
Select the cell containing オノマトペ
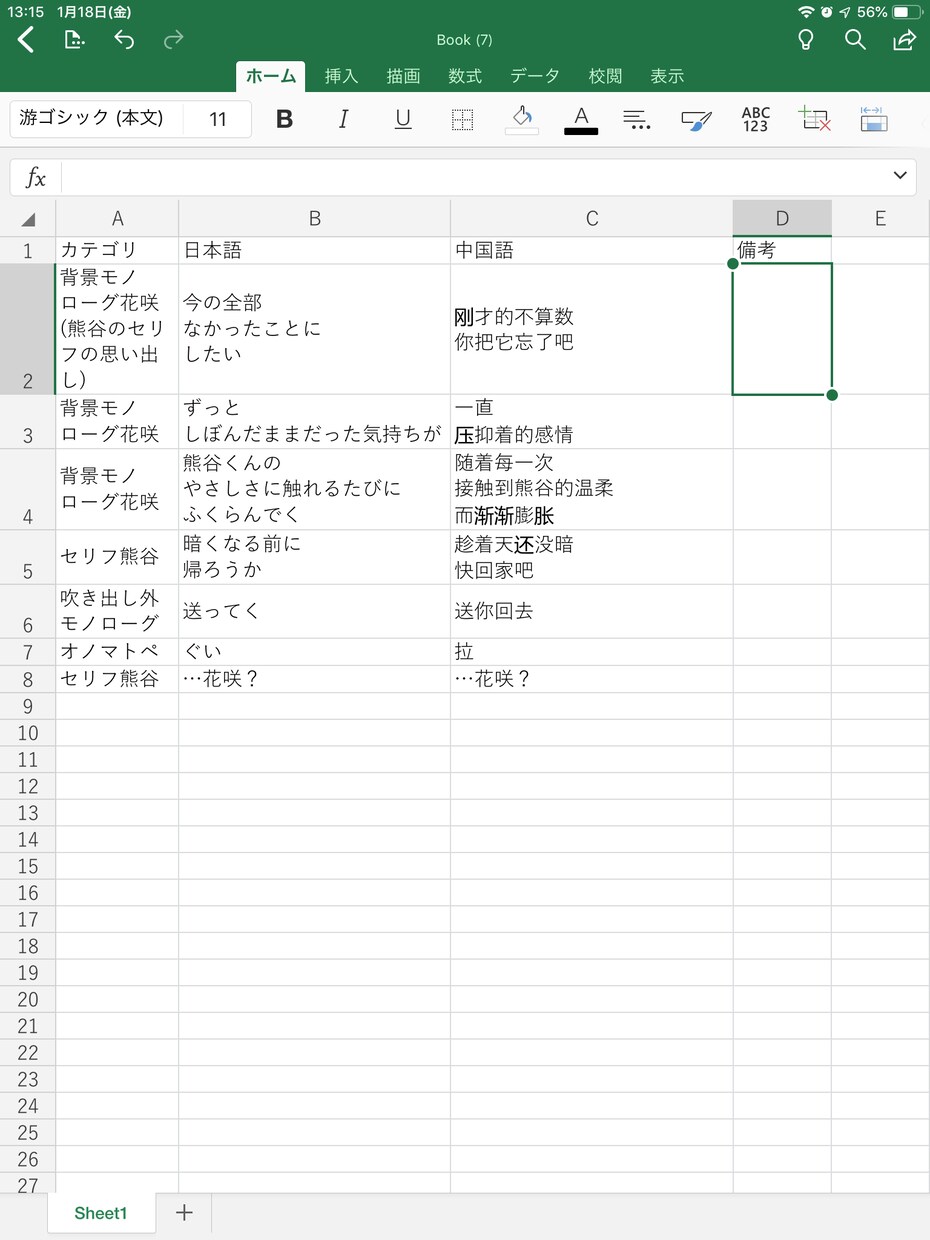[117, 652]
